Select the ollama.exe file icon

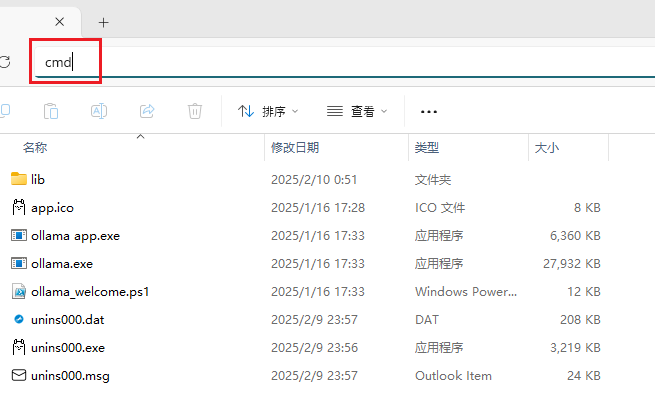tap(19, 264)
